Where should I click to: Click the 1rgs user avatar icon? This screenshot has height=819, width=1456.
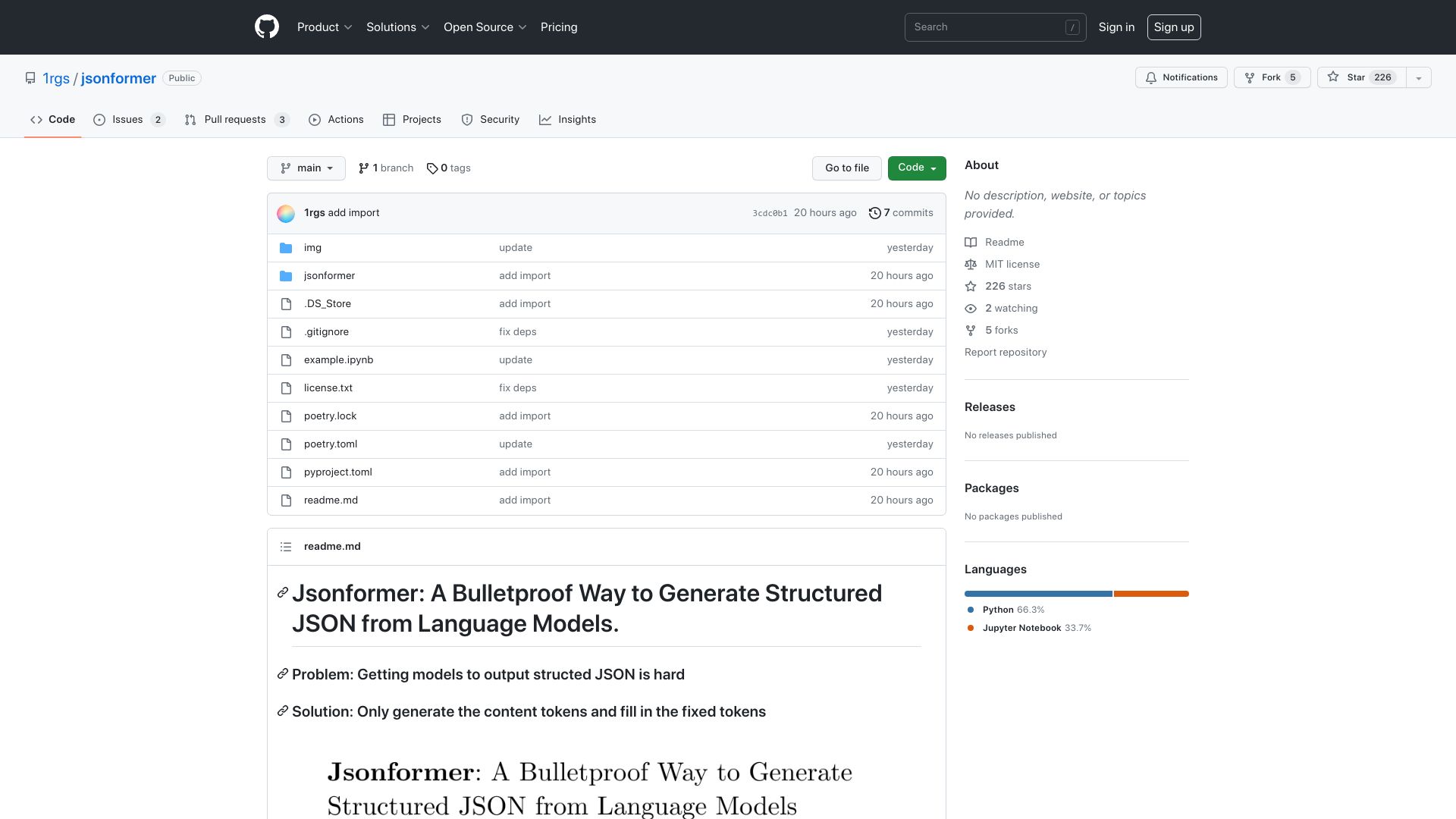286,213
